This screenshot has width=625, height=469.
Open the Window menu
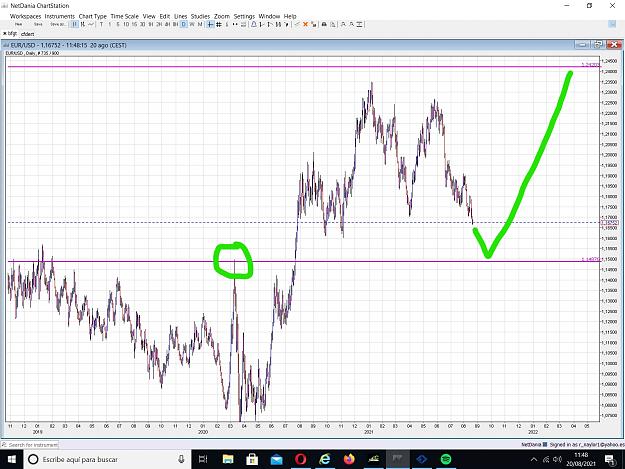tap(269, 16)
